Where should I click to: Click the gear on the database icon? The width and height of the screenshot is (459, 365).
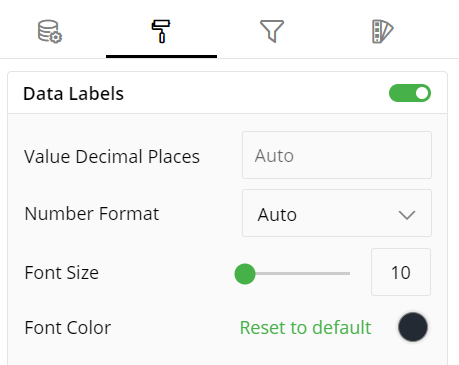(x=56, y=37)
